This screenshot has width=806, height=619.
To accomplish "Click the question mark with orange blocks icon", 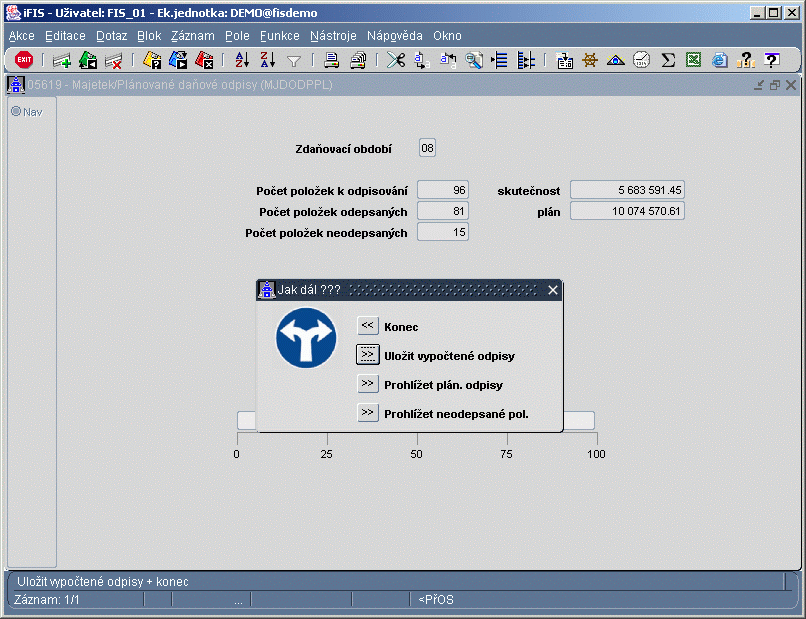I will click(745, 61).
